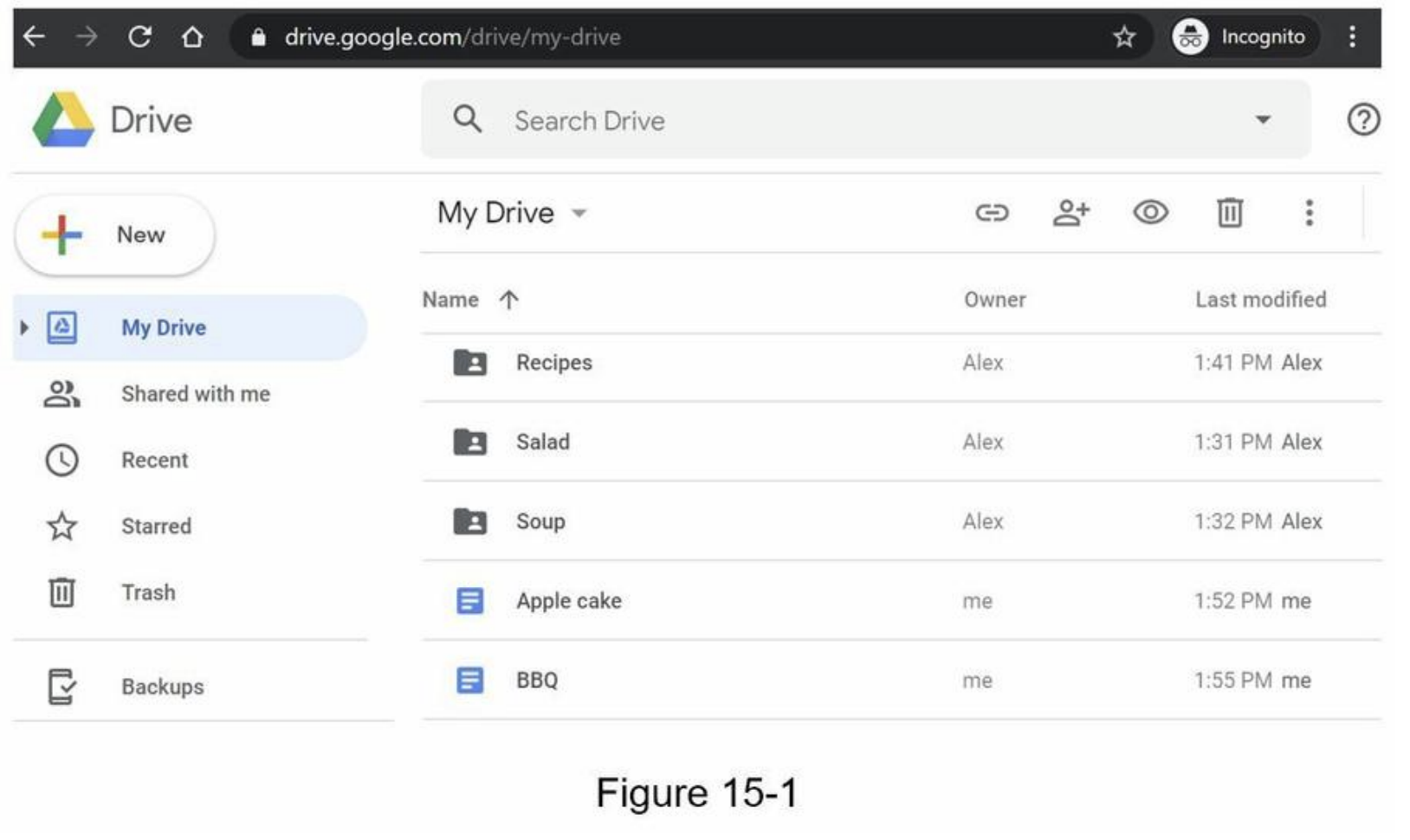Image resolution: width=1410 pixels, height=840 pixels.
Task: Open the search options dropdown arrow
Action: point(1263,120)
